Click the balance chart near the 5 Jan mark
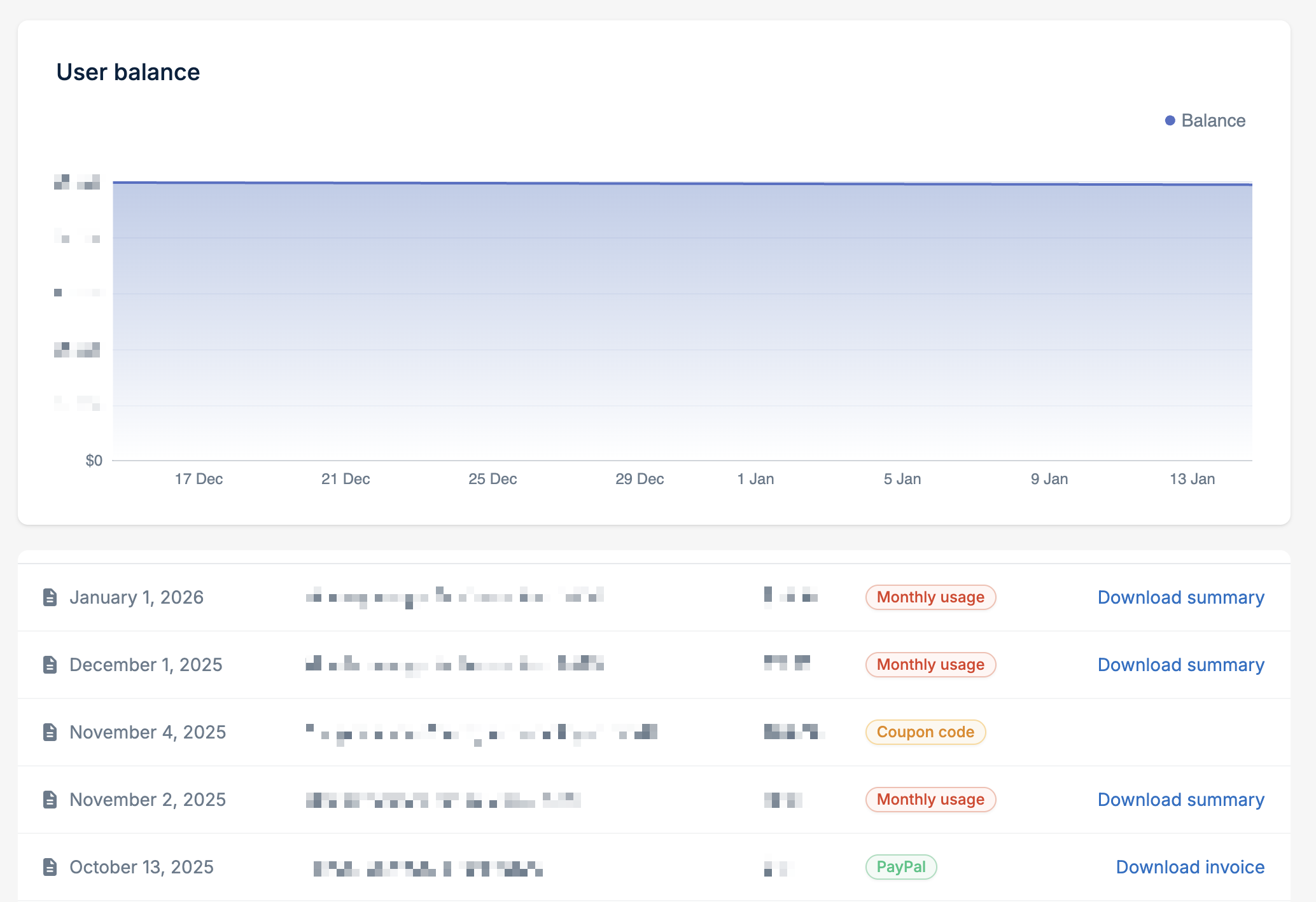 pos(902,318)
